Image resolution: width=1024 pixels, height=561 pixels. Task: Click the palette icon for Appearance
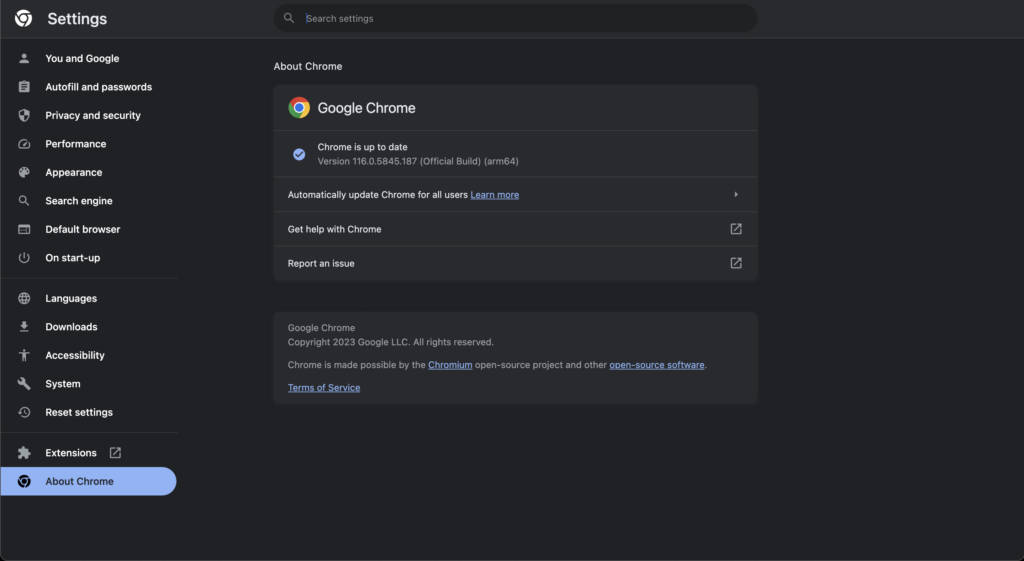(24, 172)
